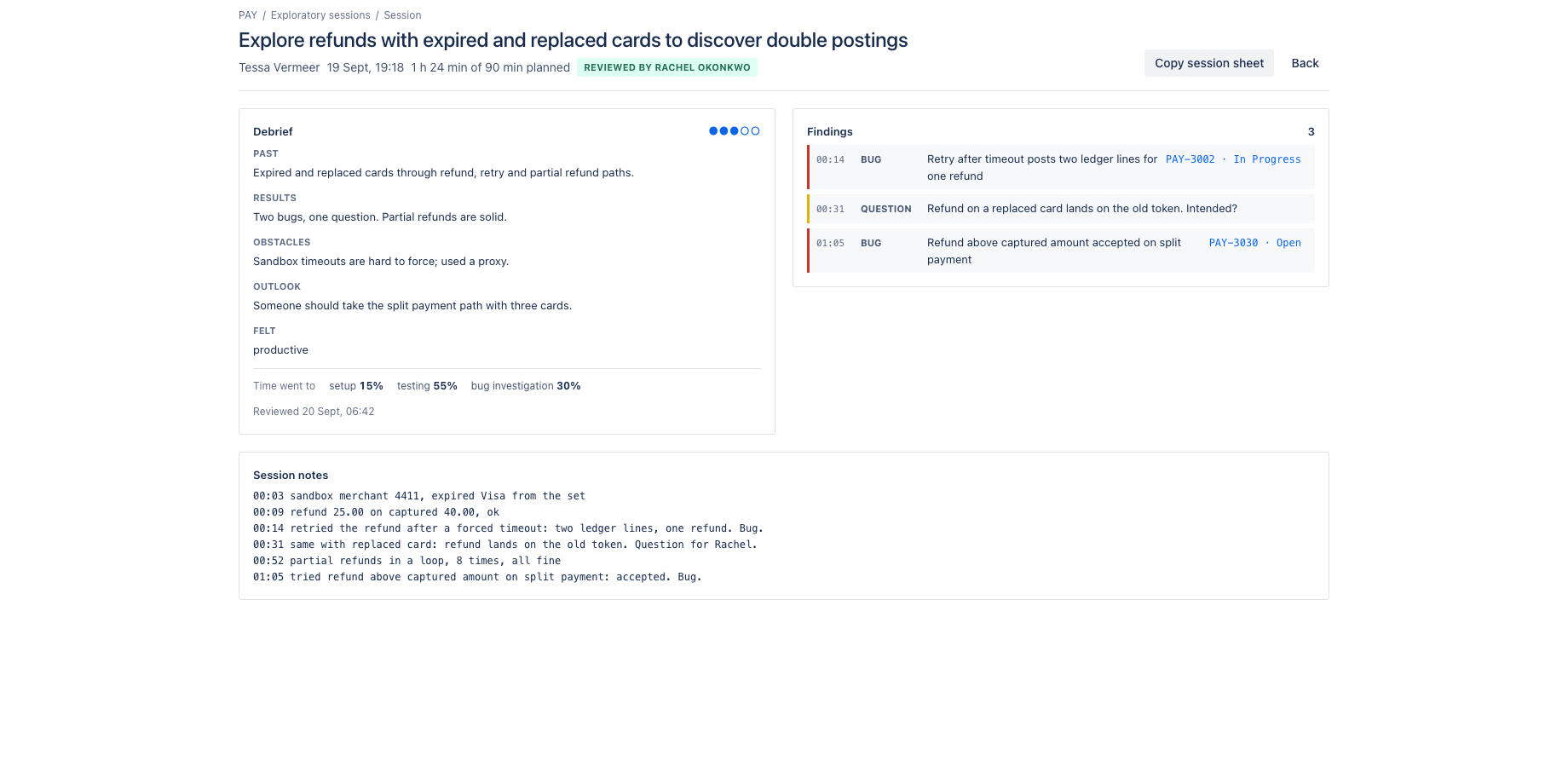Select the 00:14 retry after timeout bug finding

pyautogui.click(x=1061, y=167)
